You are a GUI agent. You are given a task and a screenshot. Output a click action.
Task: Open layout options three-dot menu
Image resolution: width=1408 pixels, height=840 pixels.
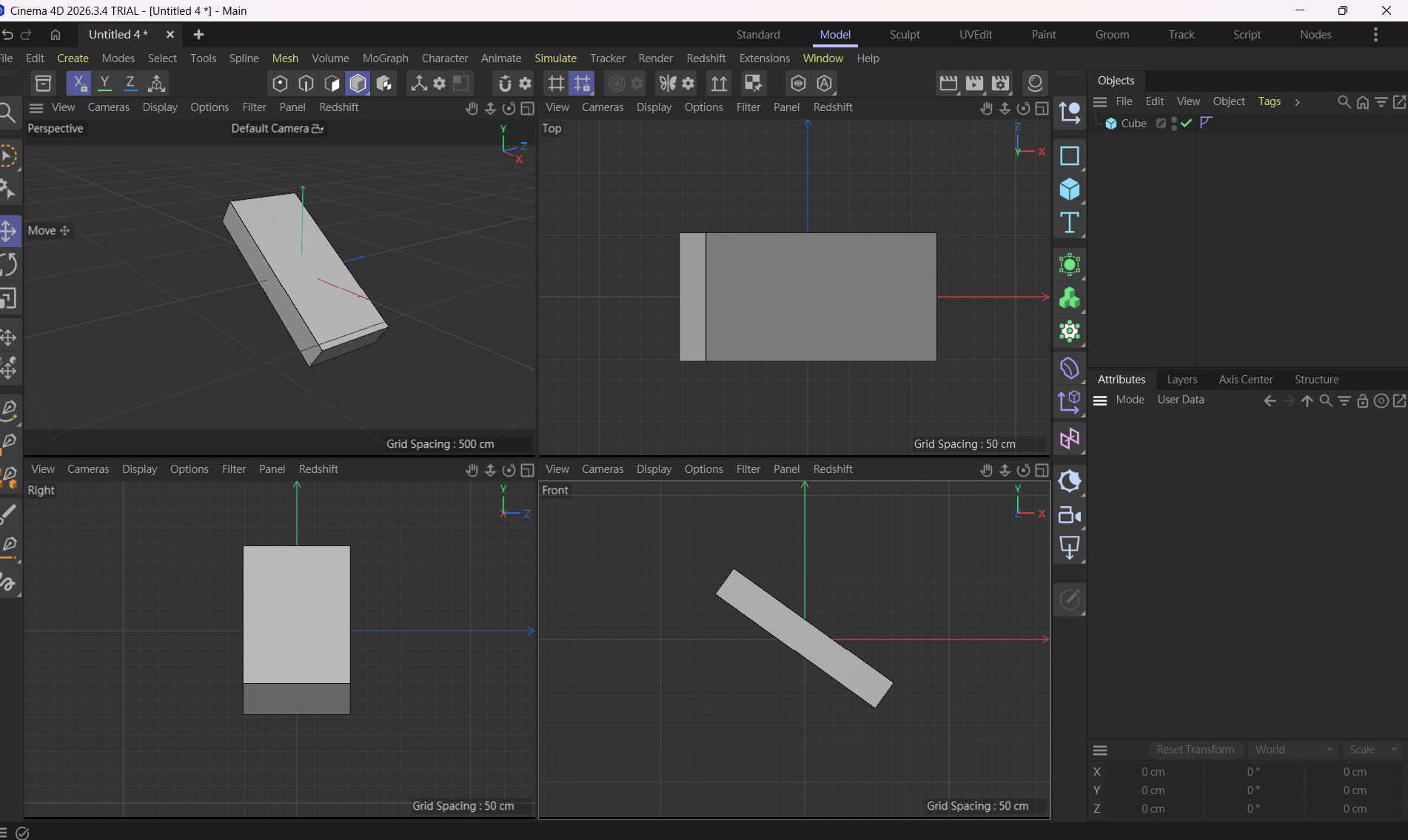[x=1375, y=35]
